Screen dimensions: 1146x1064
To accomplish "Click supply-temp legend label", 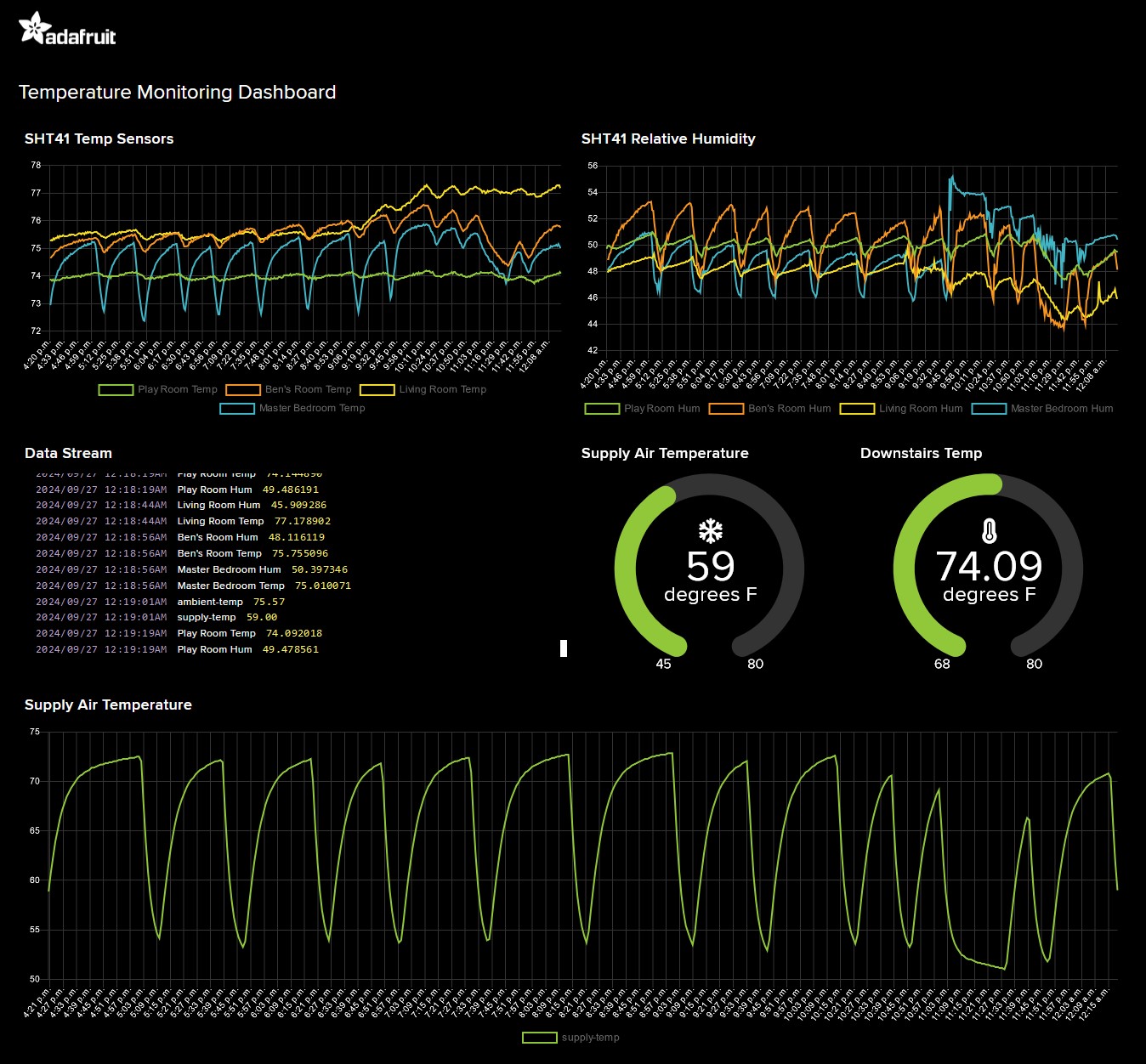I will pyautogui.click(x=591, y=1038).
